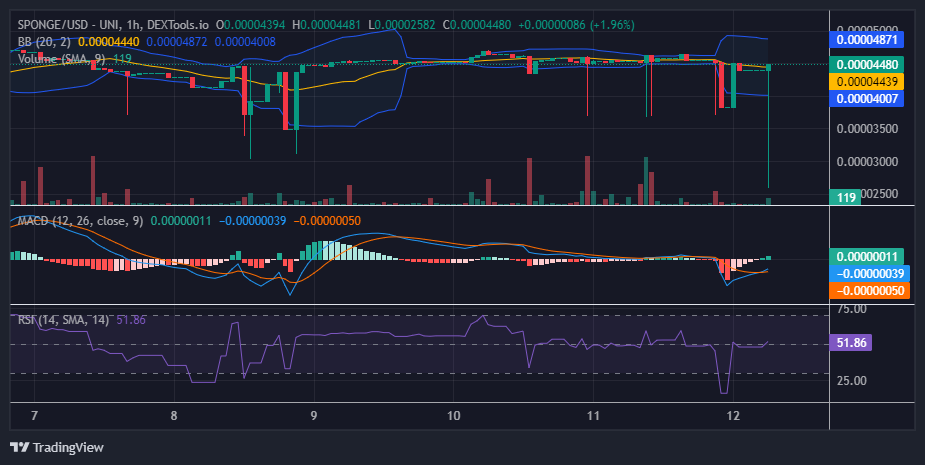Click the blue 0.00004007 price axis label
This screenshot has height=465, width=925.
[x=867, y=99]
